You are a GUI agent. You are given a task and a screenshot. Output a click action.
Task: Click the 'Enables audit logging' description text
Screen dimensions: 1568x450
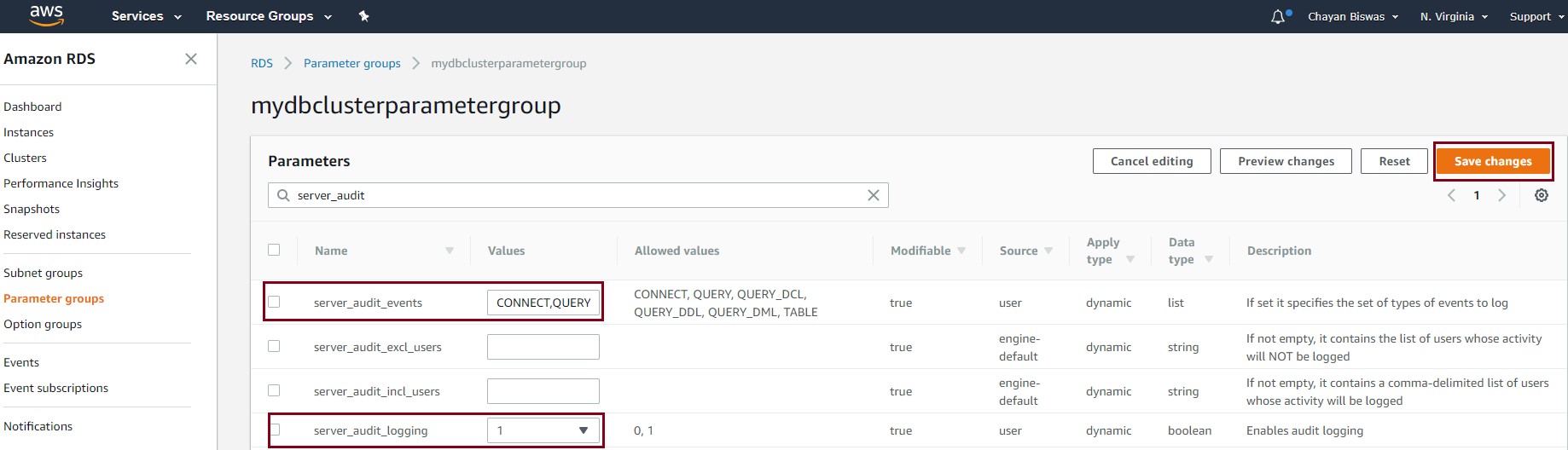(1304, 430)
